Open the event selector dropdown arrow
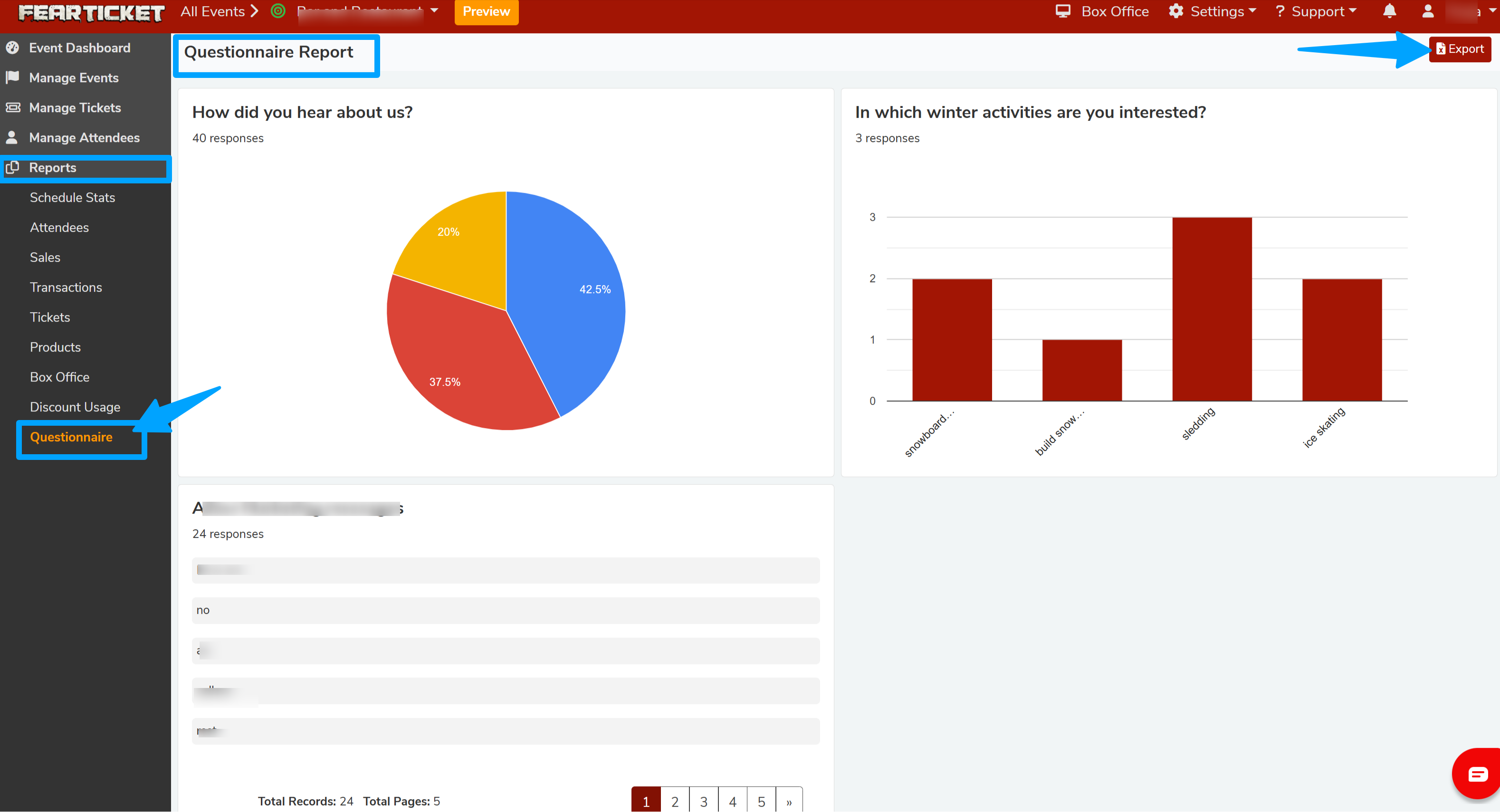This screenshot has width=1500, height=812. tap(434, 10)
